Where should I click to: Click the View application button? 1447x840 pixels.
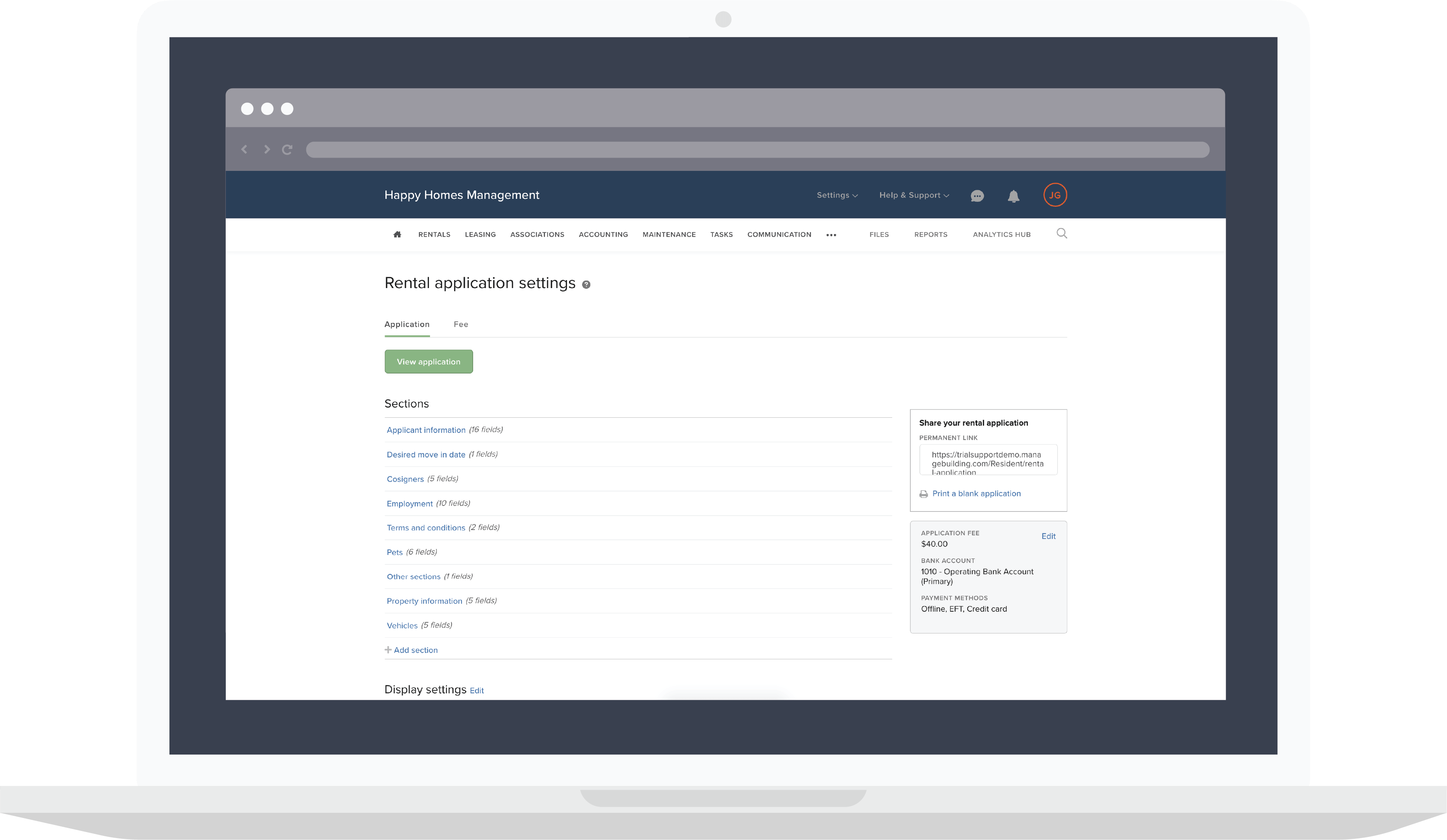point(429,361)
